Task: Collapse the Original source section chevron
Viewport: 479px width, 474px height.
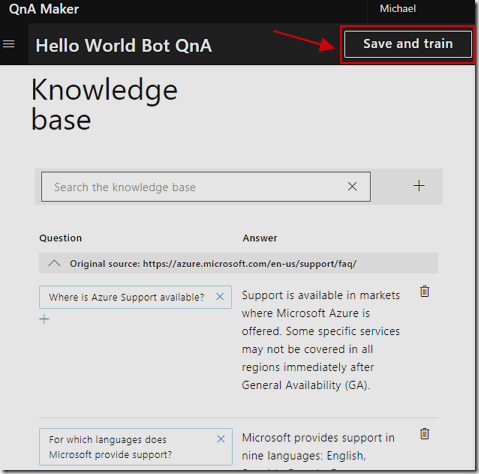Action: coord(54,264)
